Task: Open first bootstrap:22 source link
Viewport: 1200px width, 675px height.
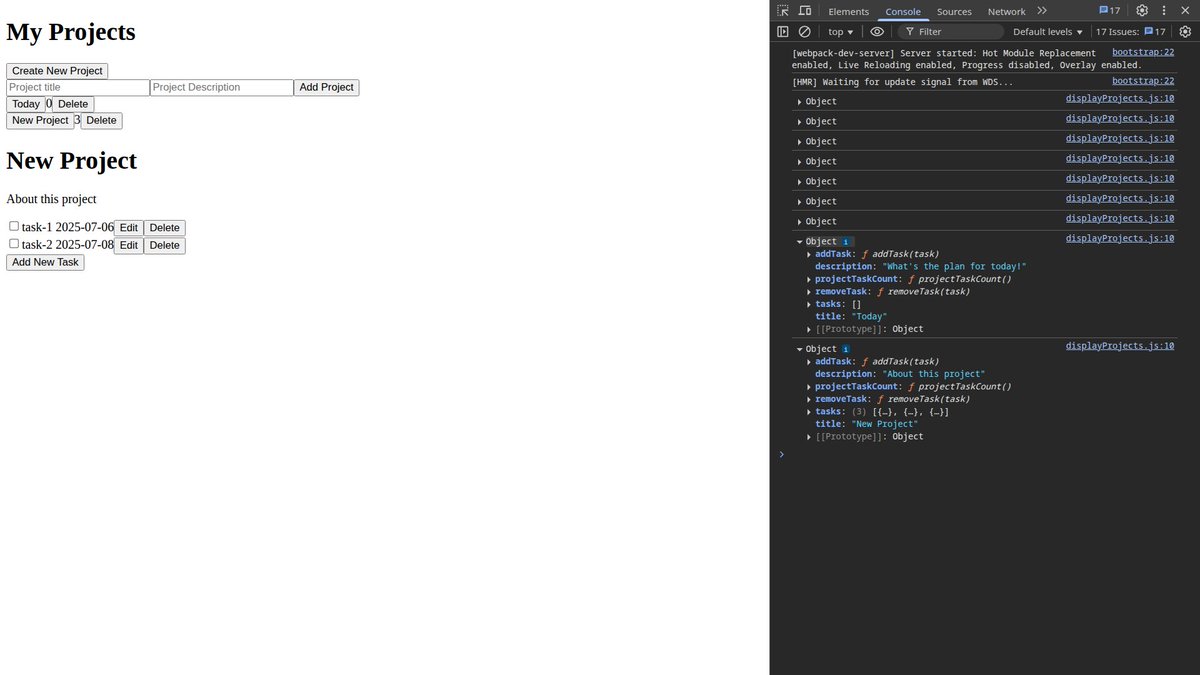Action: (x=1143, y=51)
